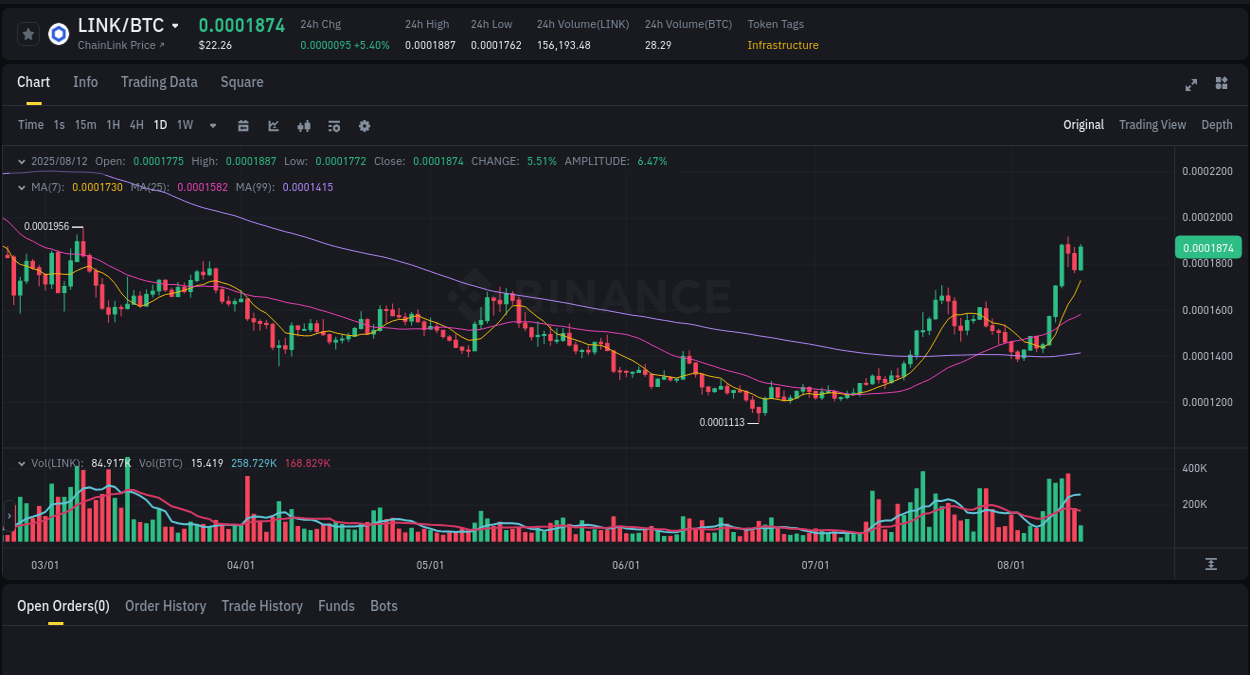Screen dimensions: 1250x675
Task: Select the line chart style icon
Action: tap(273, 125)
